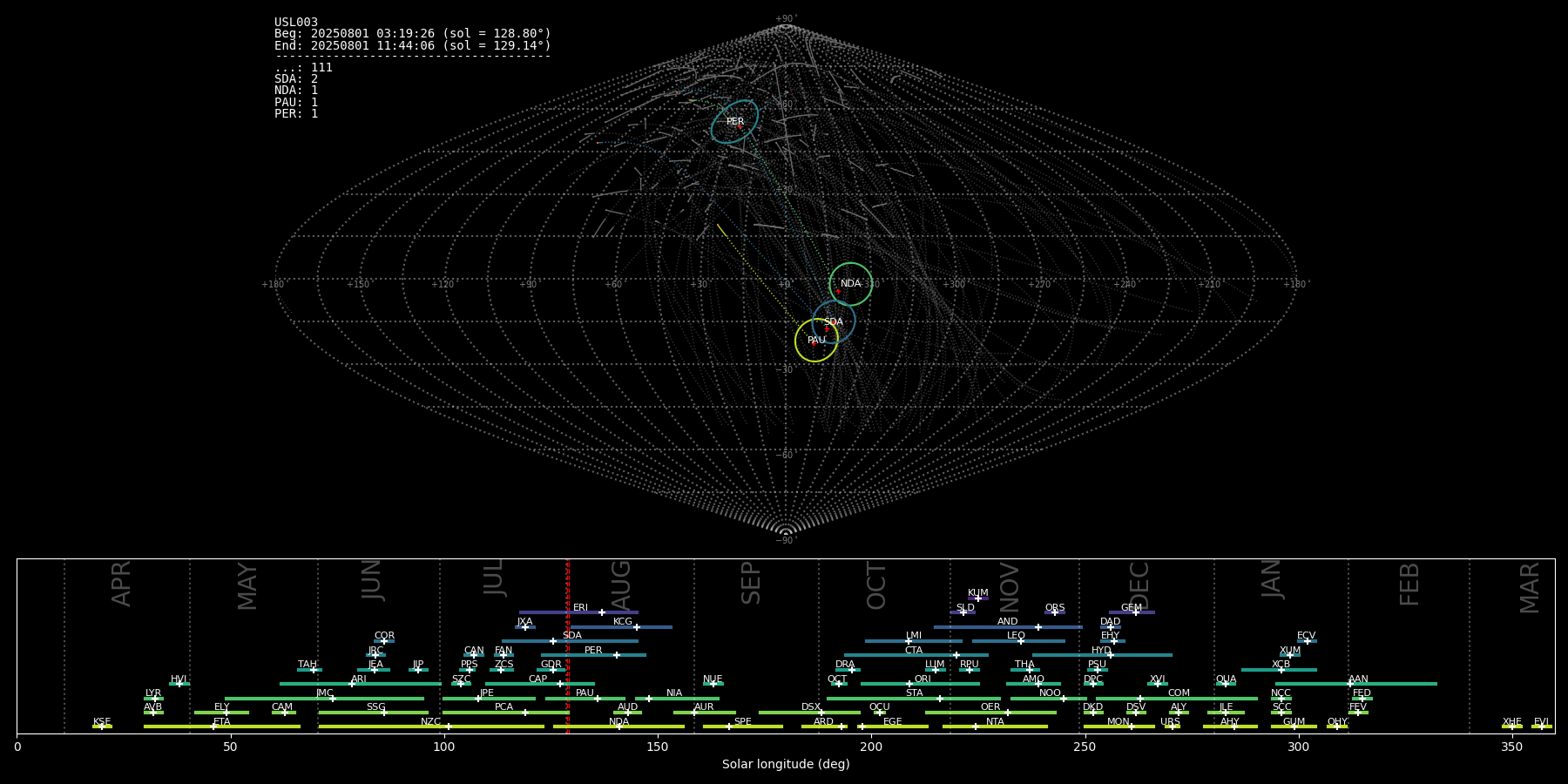Click the yellow PAU radiant circle on sky map

(816, 341)
